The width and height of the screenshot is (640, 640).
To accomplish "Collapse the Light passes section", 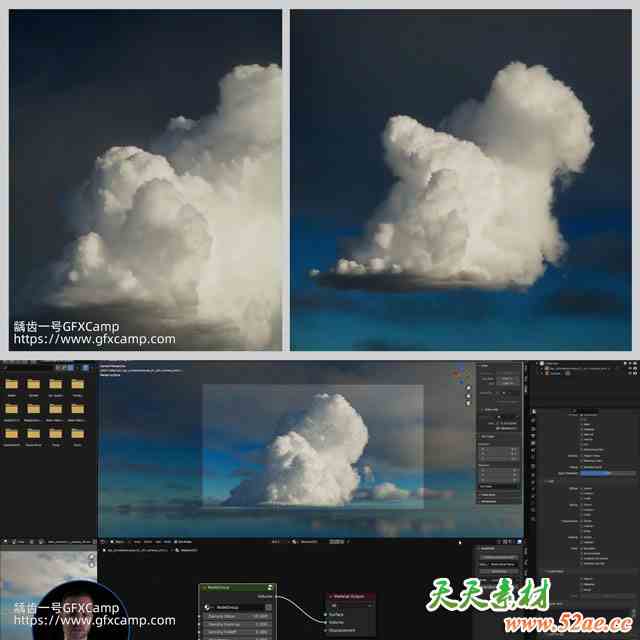I will click(549, 481).
